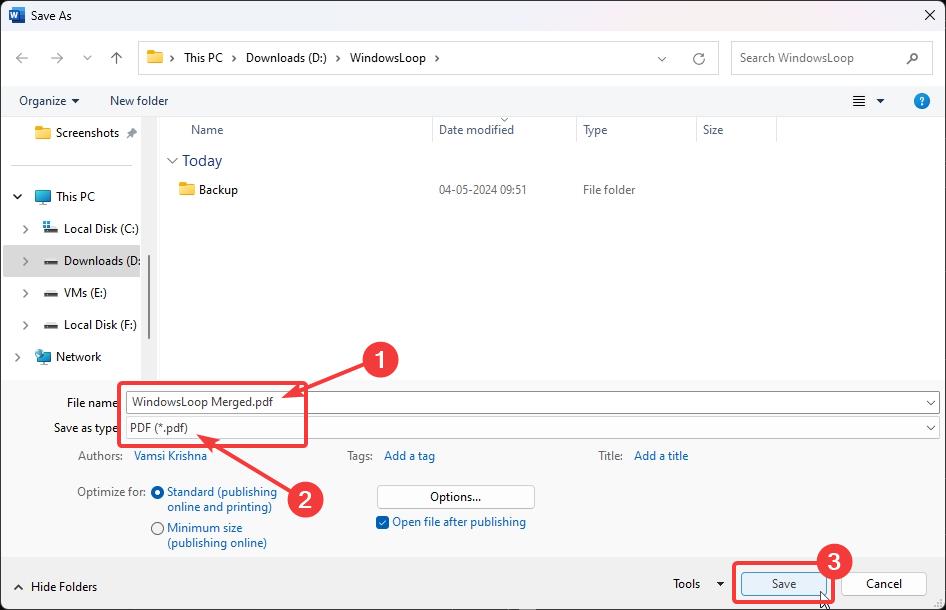Screen dimensions: 946x610
Task: Select the Standard publishing option
Action: tap(156, 491)
